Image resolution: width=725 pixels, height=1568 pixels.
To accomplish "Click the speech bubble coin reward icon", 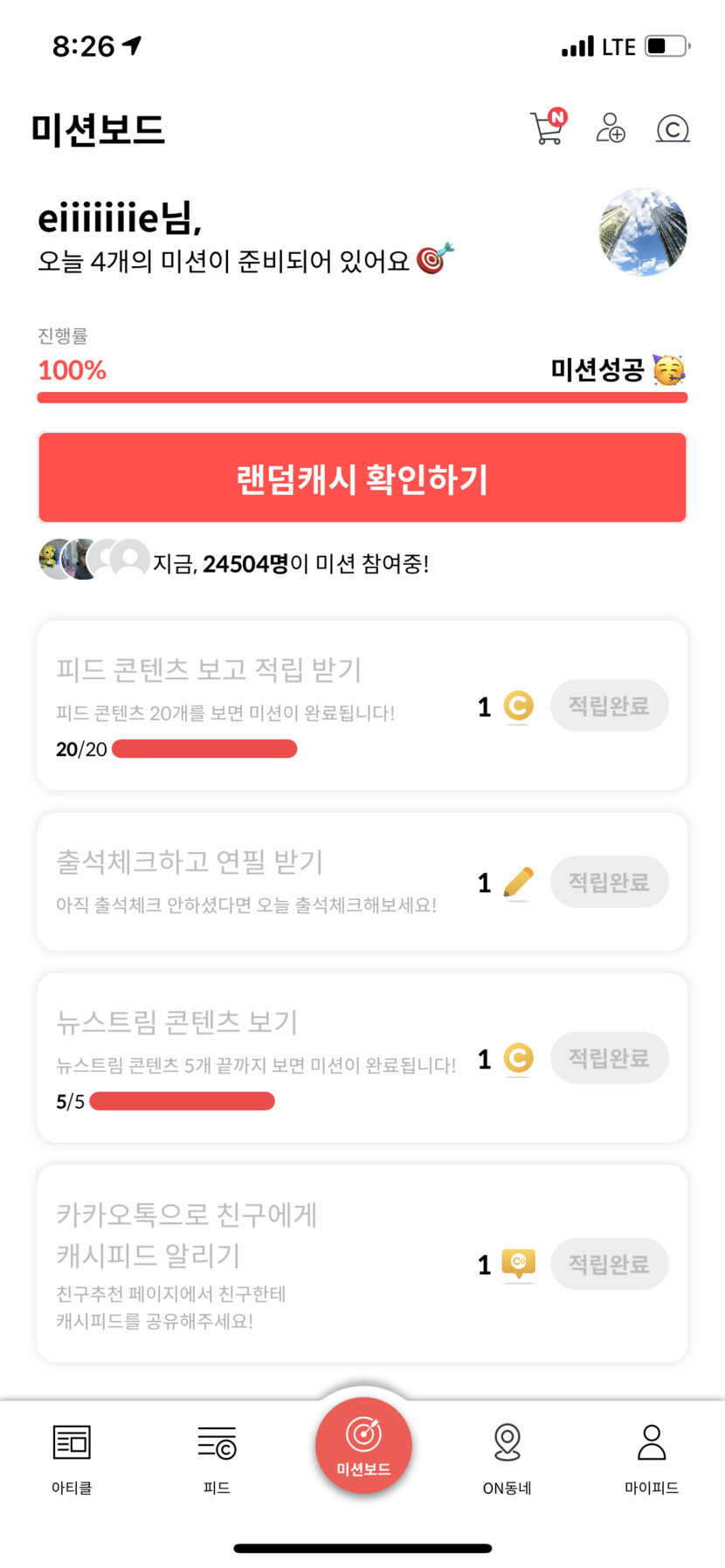I will 519,1262.
